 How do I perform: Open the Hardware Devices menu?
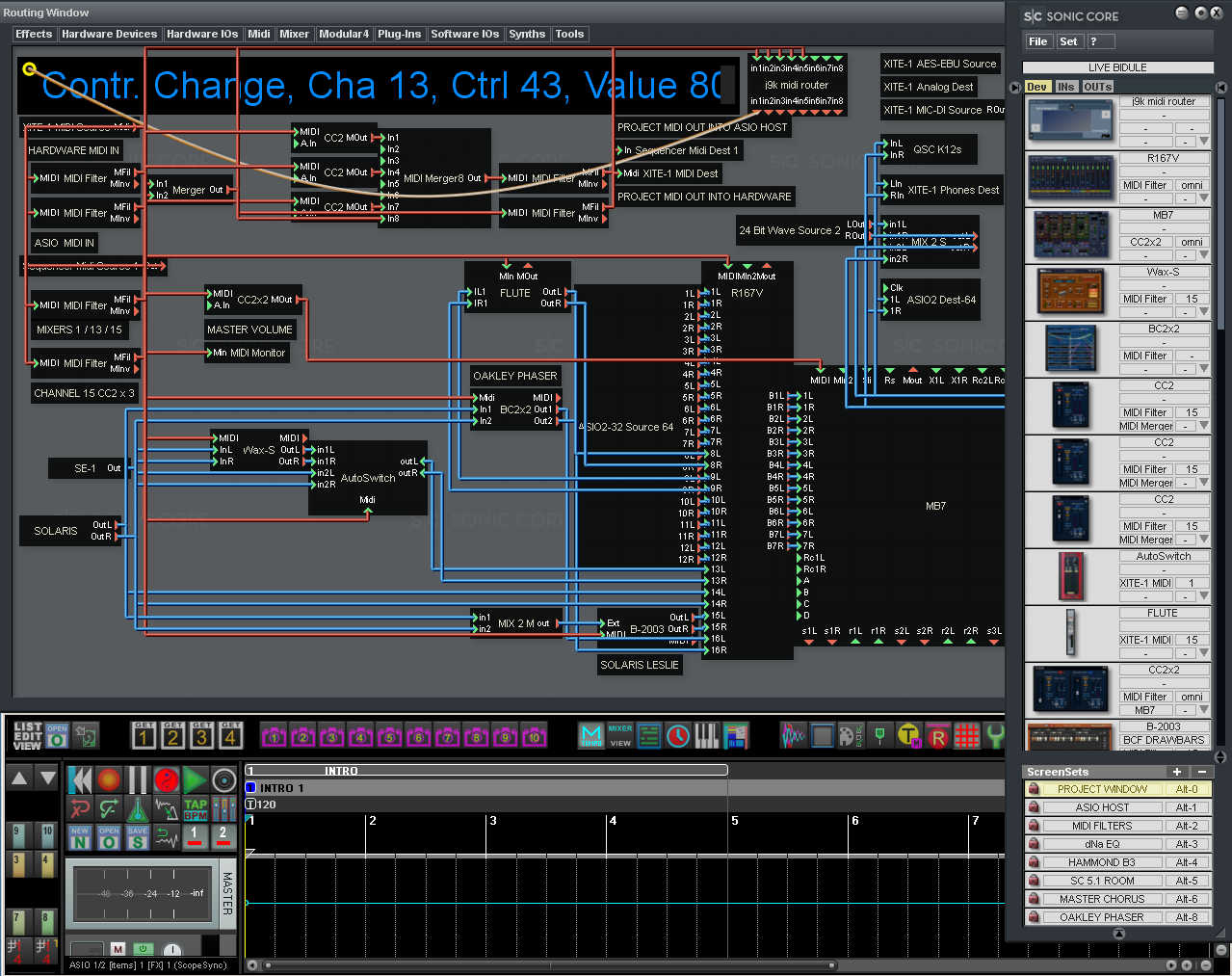click(109, 34)
